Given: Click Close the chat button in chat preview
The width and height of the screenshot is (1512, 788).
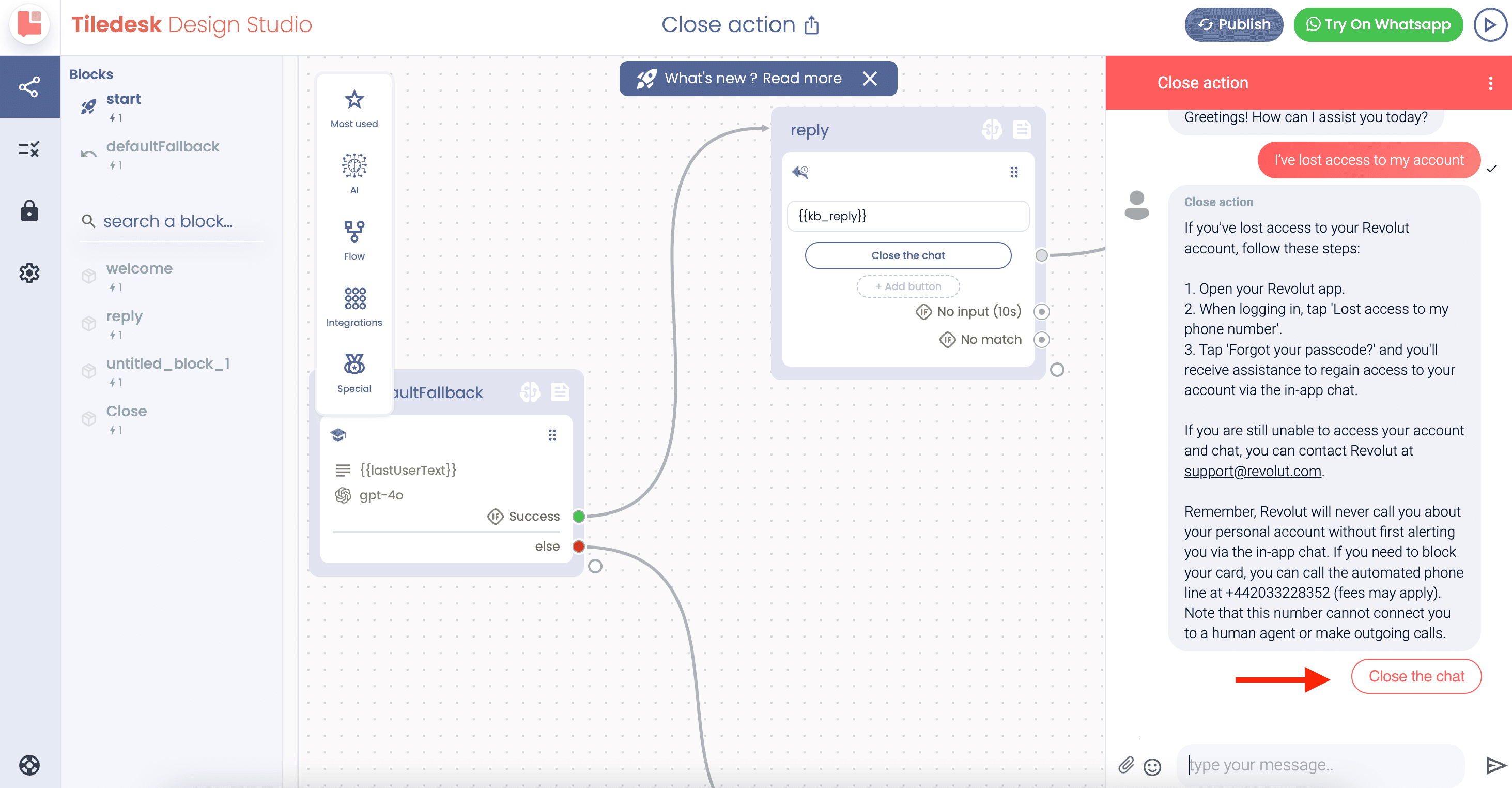Looking at the screenshot, I should 1416,676.
